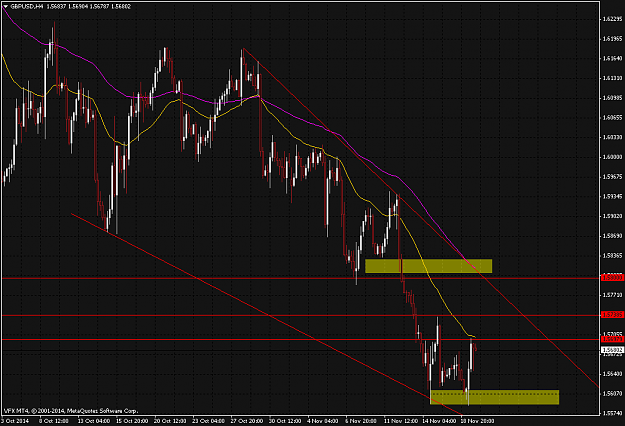Image resolution: width=625 pixels, height=426 pixels.
Task: Click the 27 Oct 20:00 time label
Action: pos(246,421)
